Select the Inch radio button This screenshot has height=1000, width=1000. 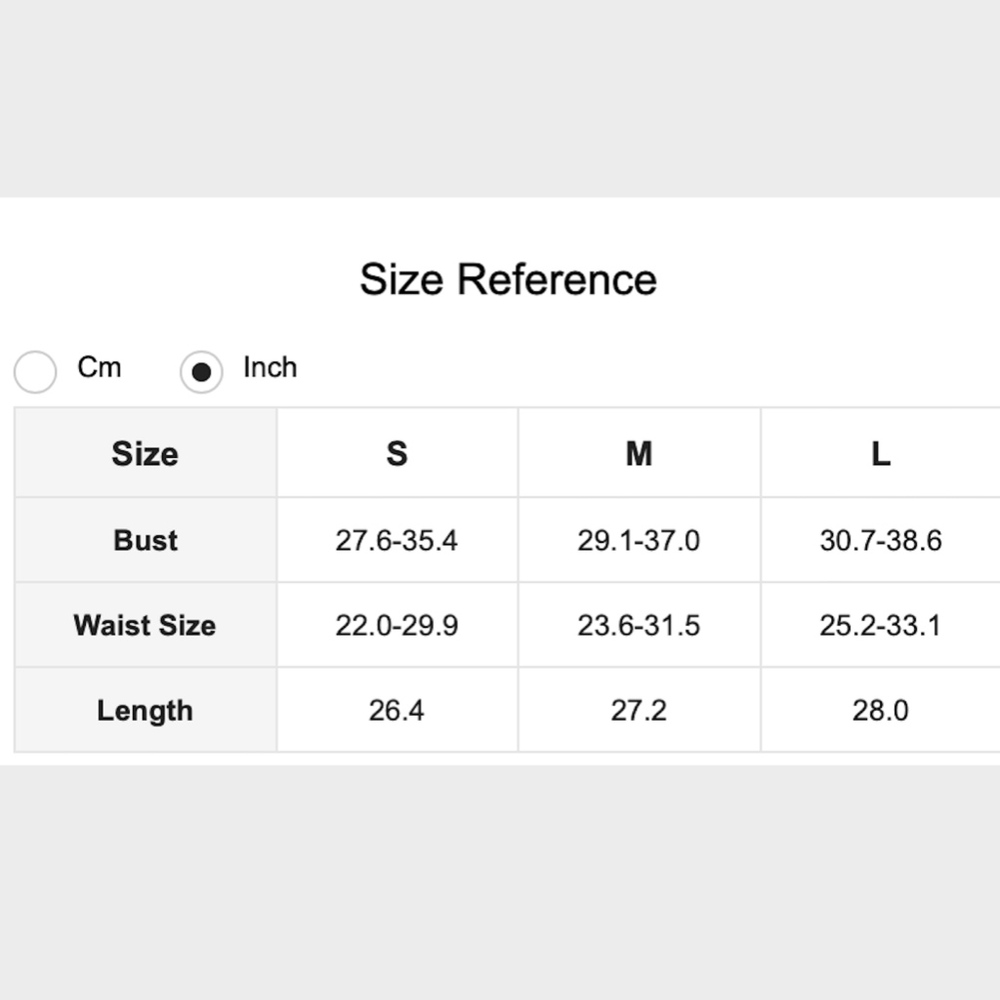[x=201, y=372]
